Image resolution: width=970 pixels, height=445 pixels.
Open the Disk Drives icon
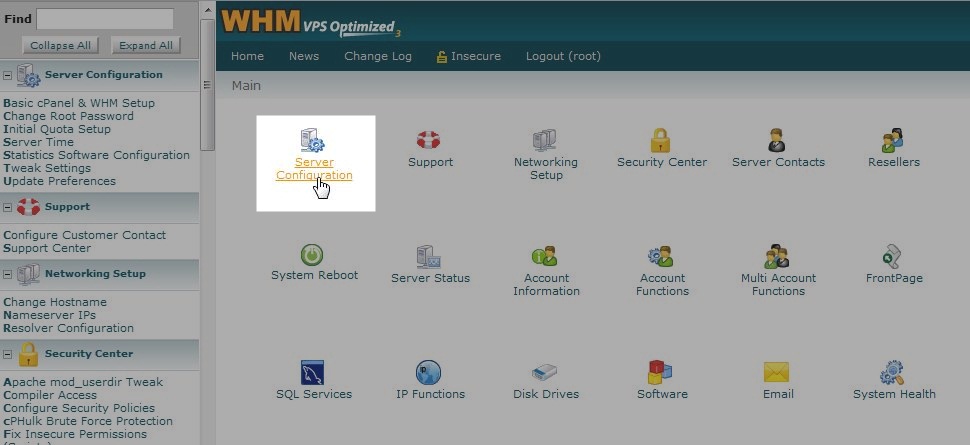[544, 372]
